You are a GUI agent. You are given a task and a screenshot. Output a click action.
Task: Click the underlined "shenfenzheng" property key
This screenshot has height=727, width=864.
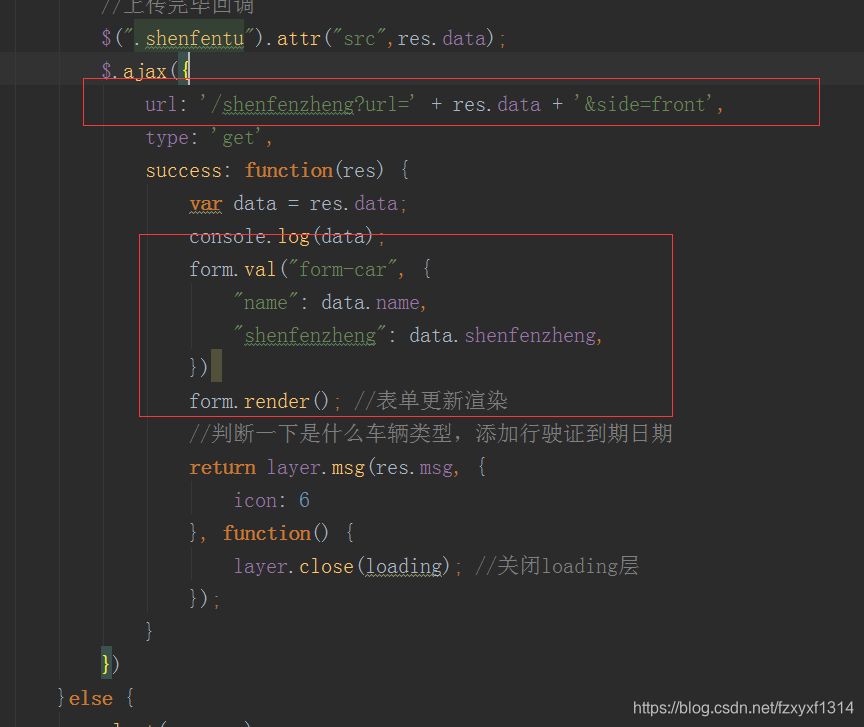[x=311, y=335]
